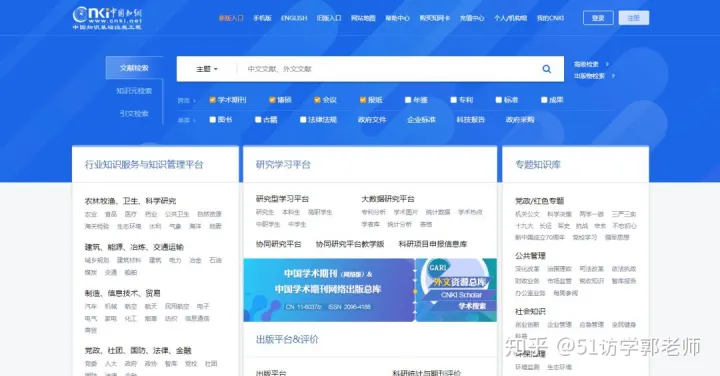Toggle the 学术期刊 checkbox

[x=212, y=100]
